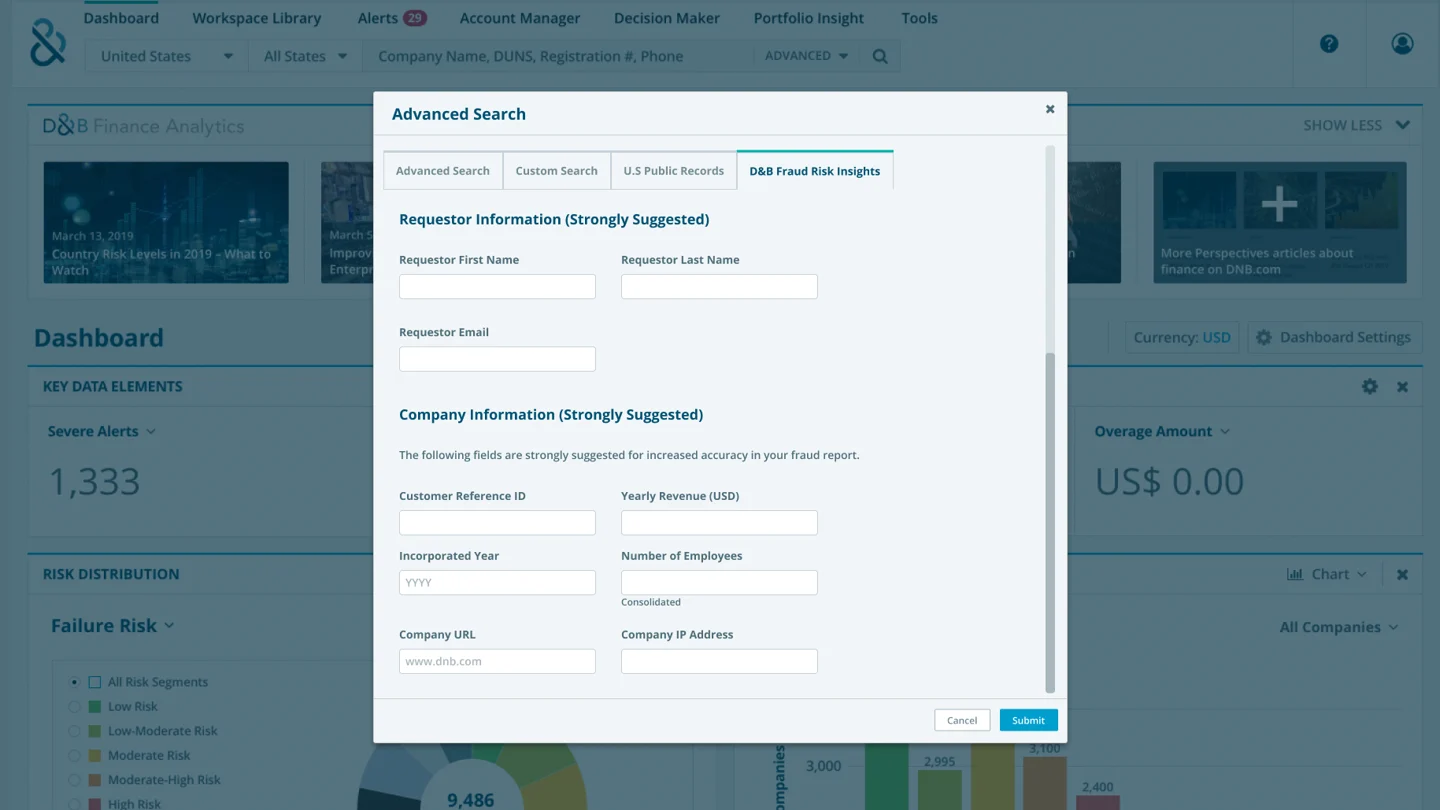Click the More Perspectives articles text
Viewport: 1440px width, 810px height.
point(1257,261)
